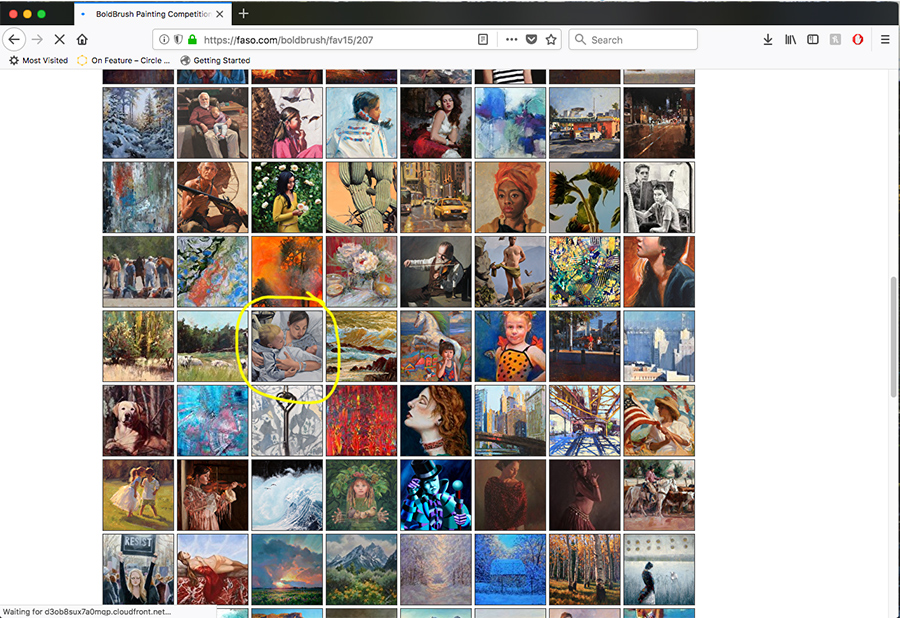Save this page to Pocket
Image resolution: width=900 pixels, height=618 pixels.
tap(532, 40)
